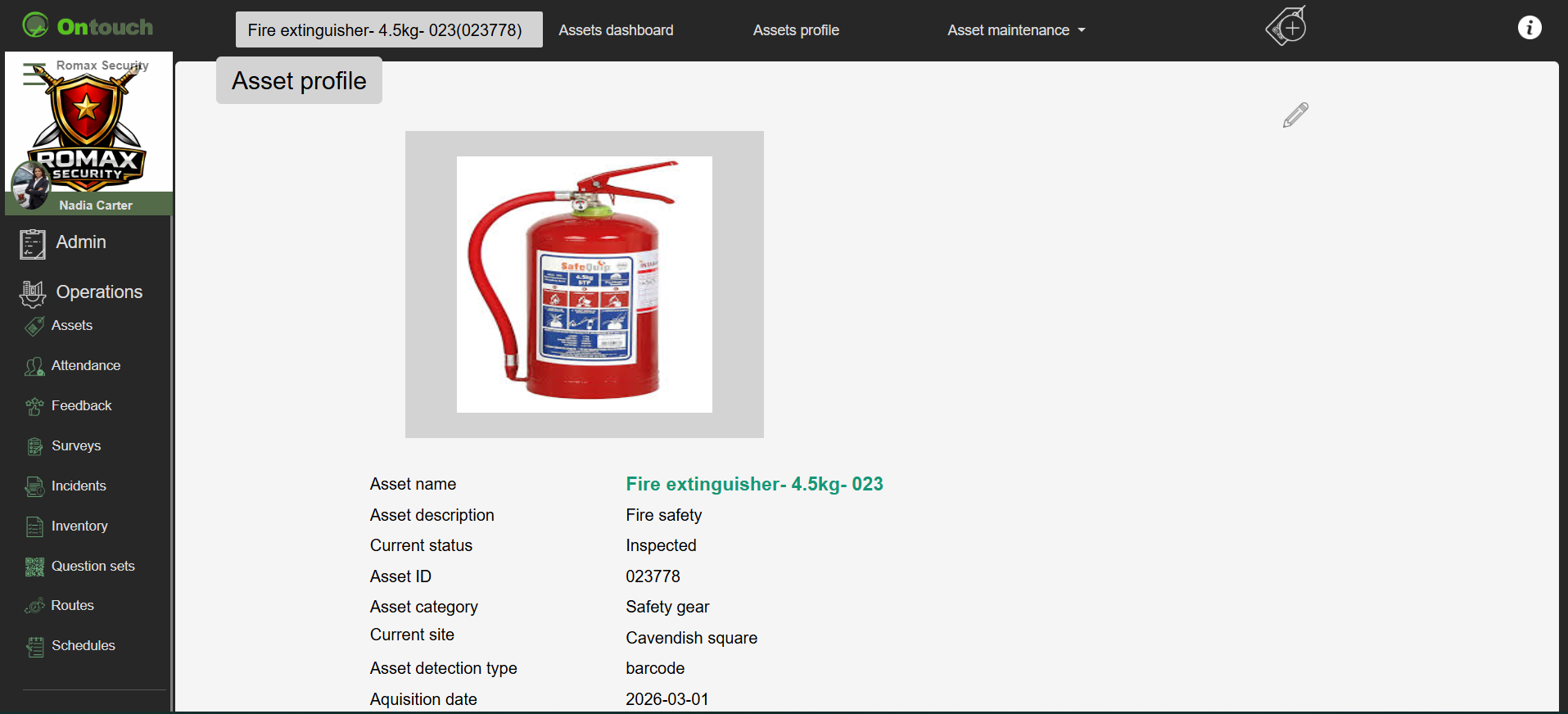Viewport: 1568px width, 714px height.
Task: Click the fire extinguisher asset image
Action: [585, 284]
